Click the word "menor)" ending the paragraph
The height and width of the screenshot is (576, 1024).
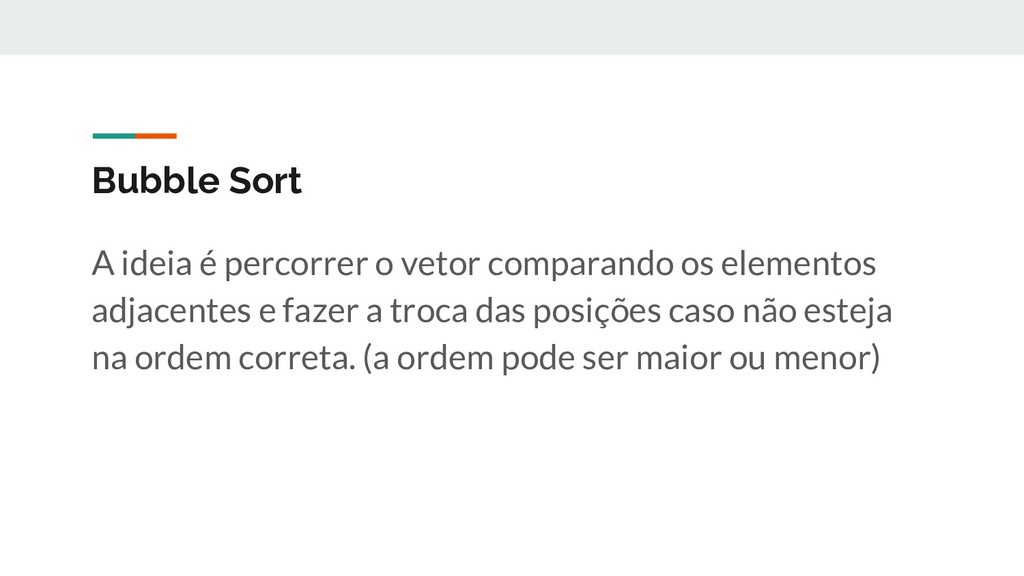pyautogui.click(x=827, y=359)
